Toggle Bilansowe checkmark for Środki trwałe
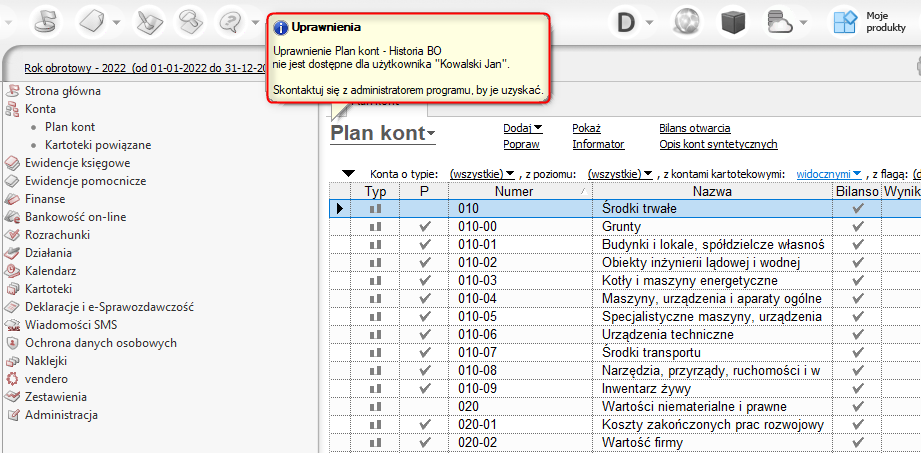921x453 pixels. pyautogui.click(x=858, y=208)
